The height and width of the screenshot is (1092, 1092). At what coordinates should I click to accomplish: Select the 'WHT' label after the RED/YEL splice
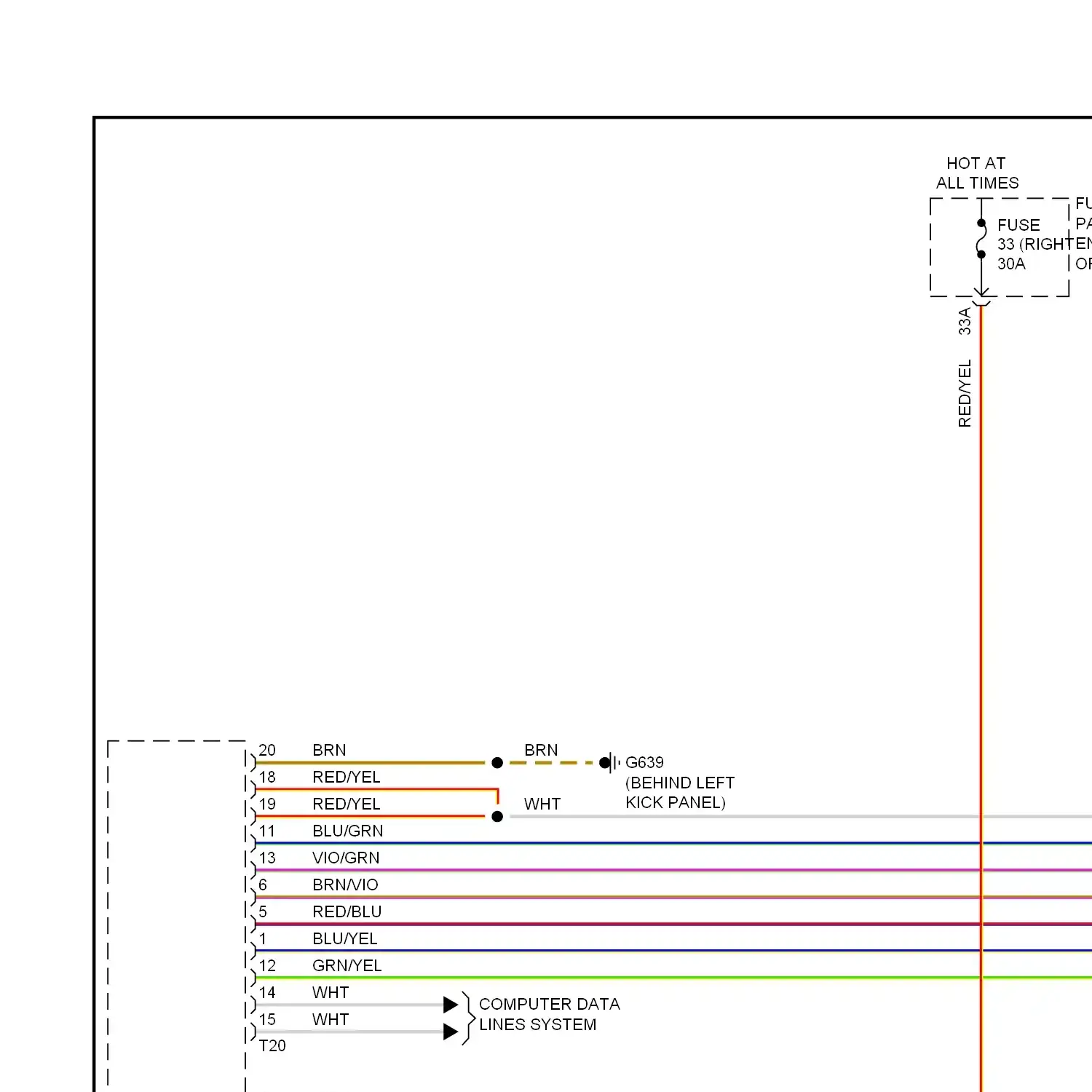542,804
